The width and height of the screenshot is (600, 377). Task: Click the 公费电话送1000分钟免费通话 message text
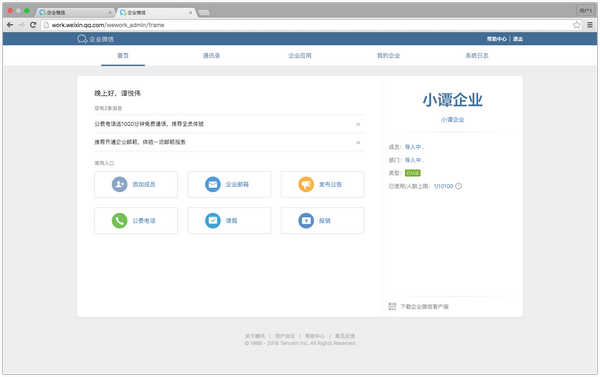tap(149, 124)
